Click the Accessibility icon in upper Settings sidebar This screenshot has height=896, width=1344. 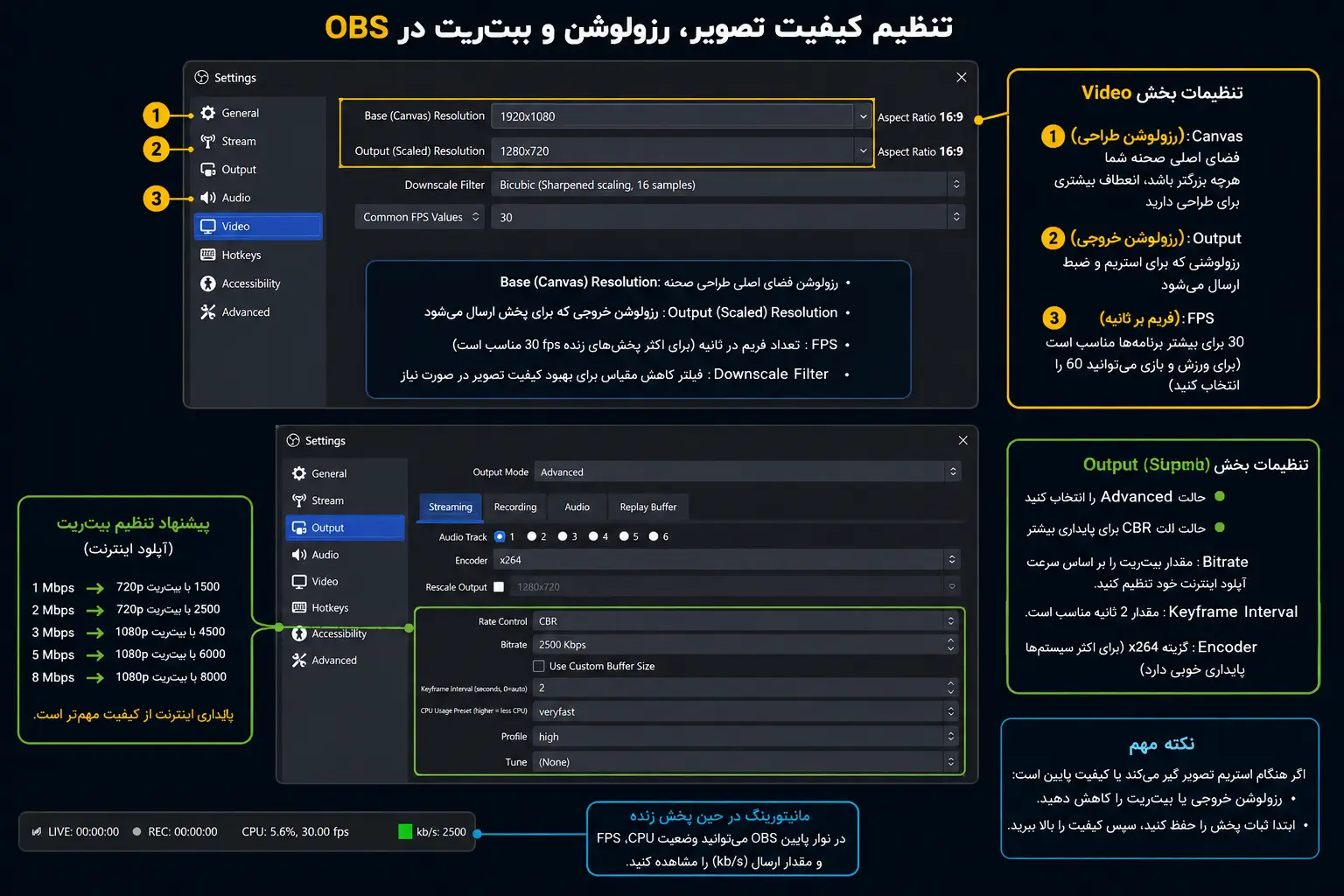click(207, 283)
